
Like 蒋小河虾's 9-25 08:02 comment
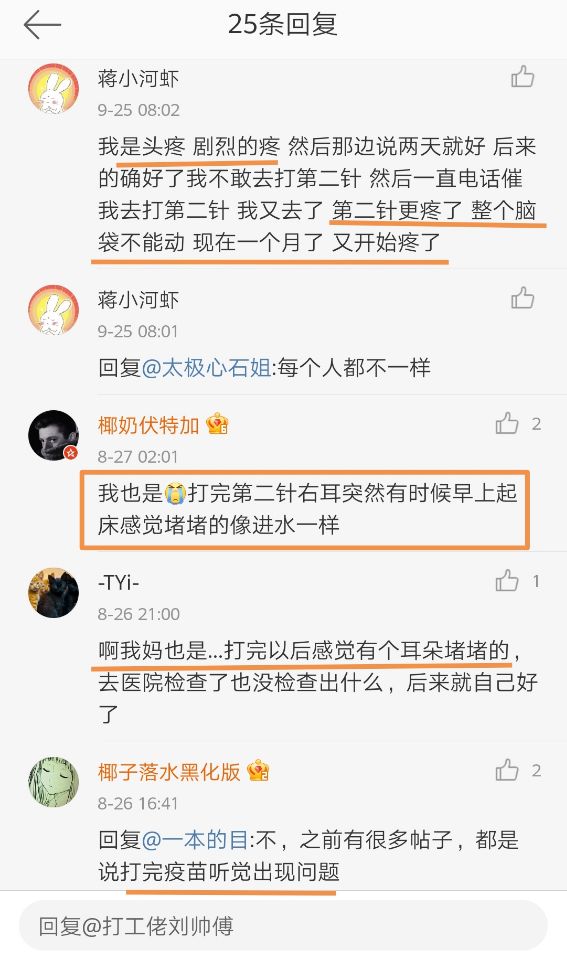[x=523, y=77]
